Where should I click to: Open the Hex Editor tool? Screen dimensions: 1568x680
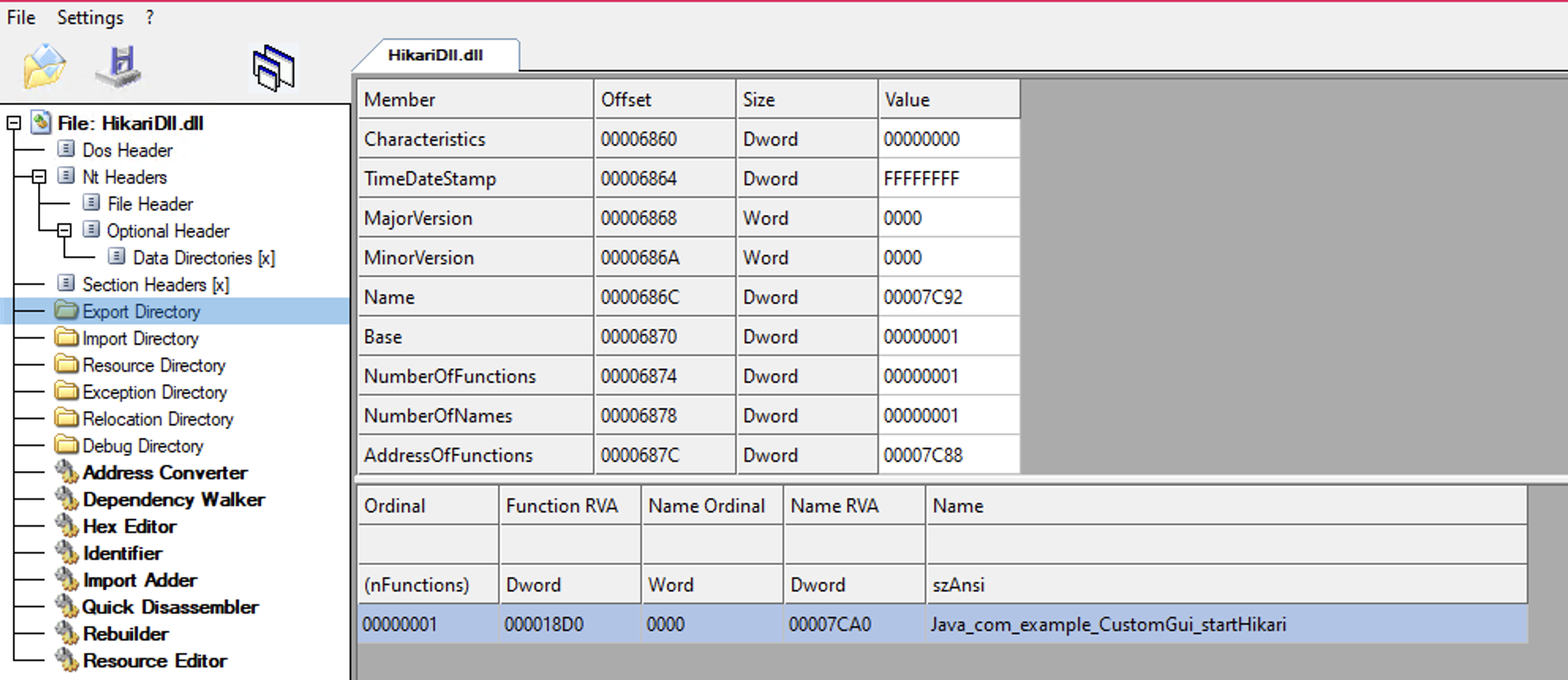point(129,527)
